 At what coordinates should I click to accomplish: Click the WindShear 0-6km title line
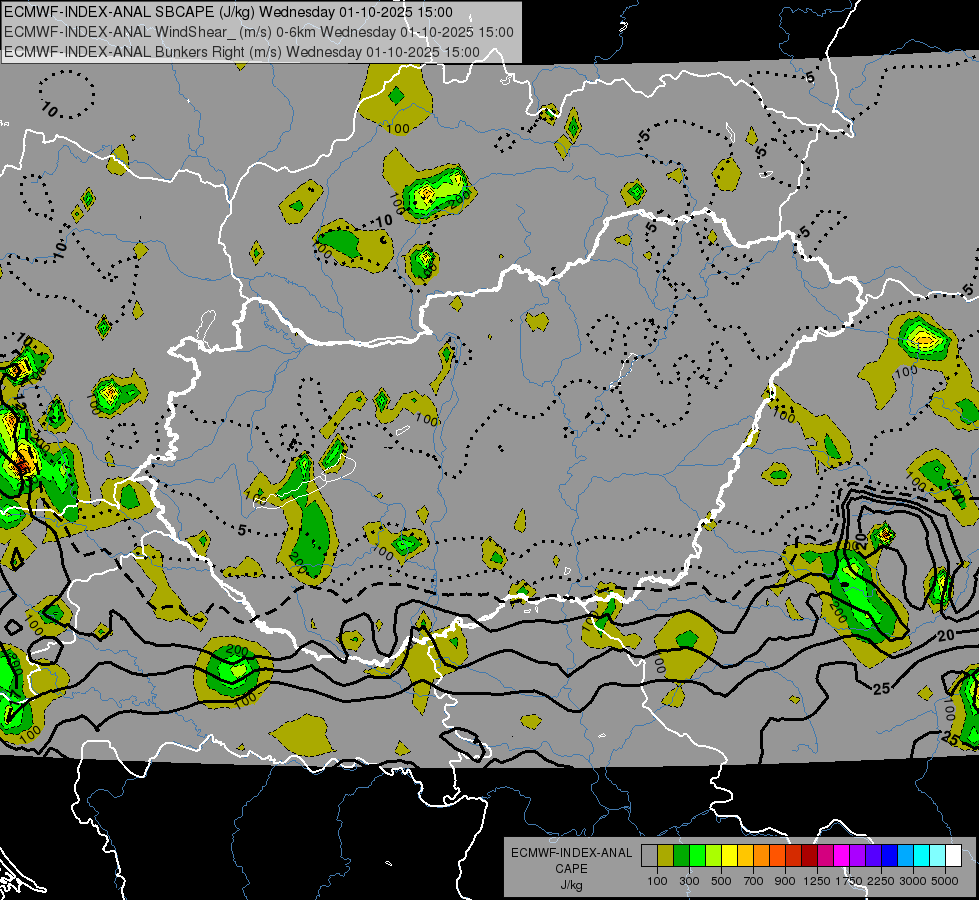(259, 32)
